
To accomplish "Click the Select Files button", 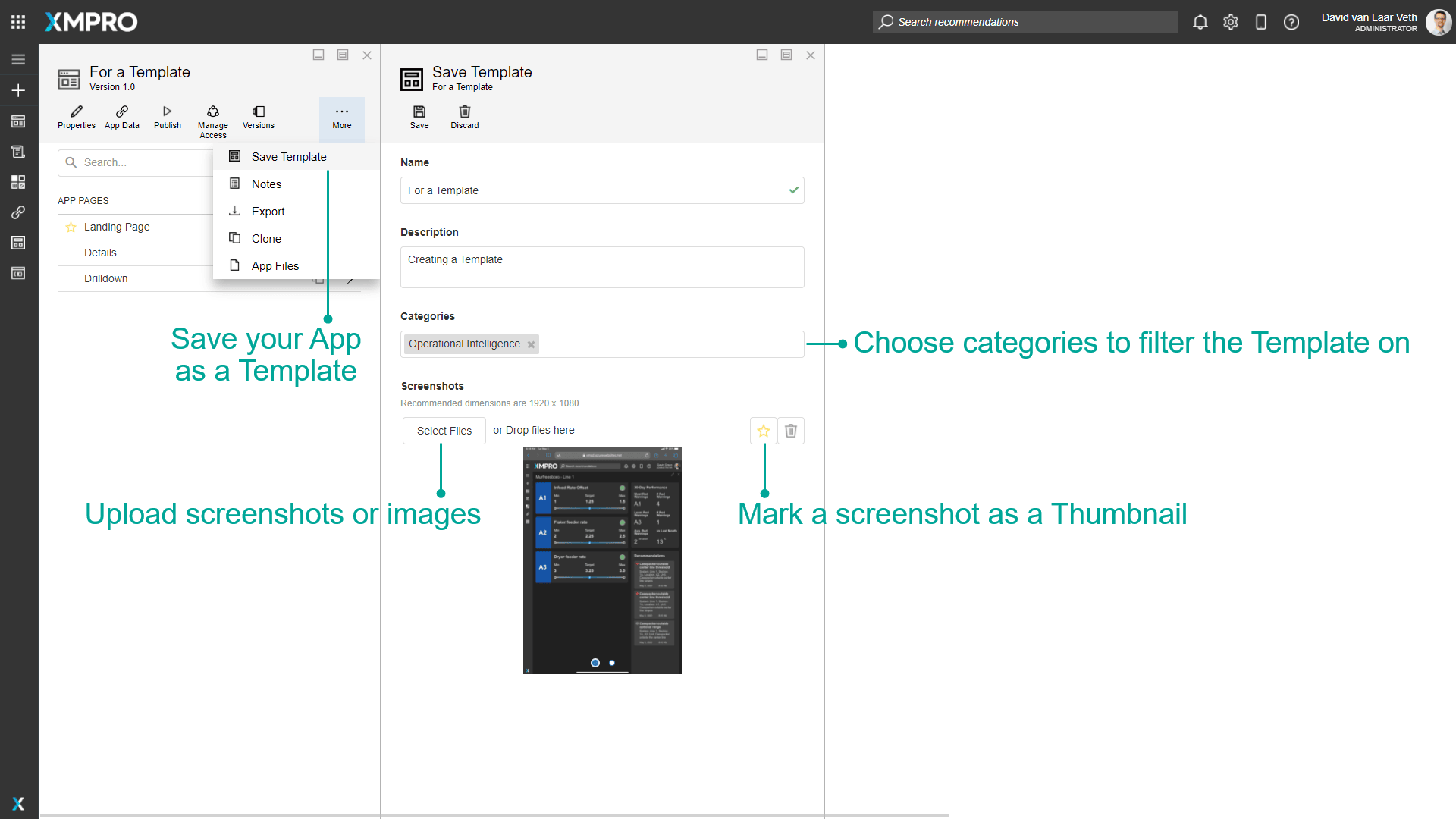I will 444,431.
